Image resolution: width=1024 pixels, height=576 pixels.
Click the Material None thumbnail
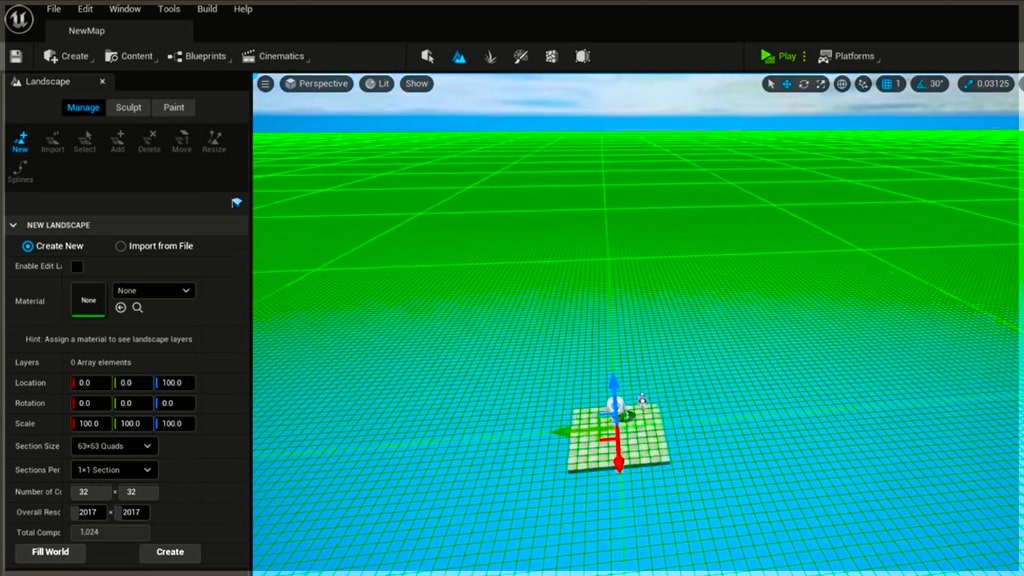(88, 300)
